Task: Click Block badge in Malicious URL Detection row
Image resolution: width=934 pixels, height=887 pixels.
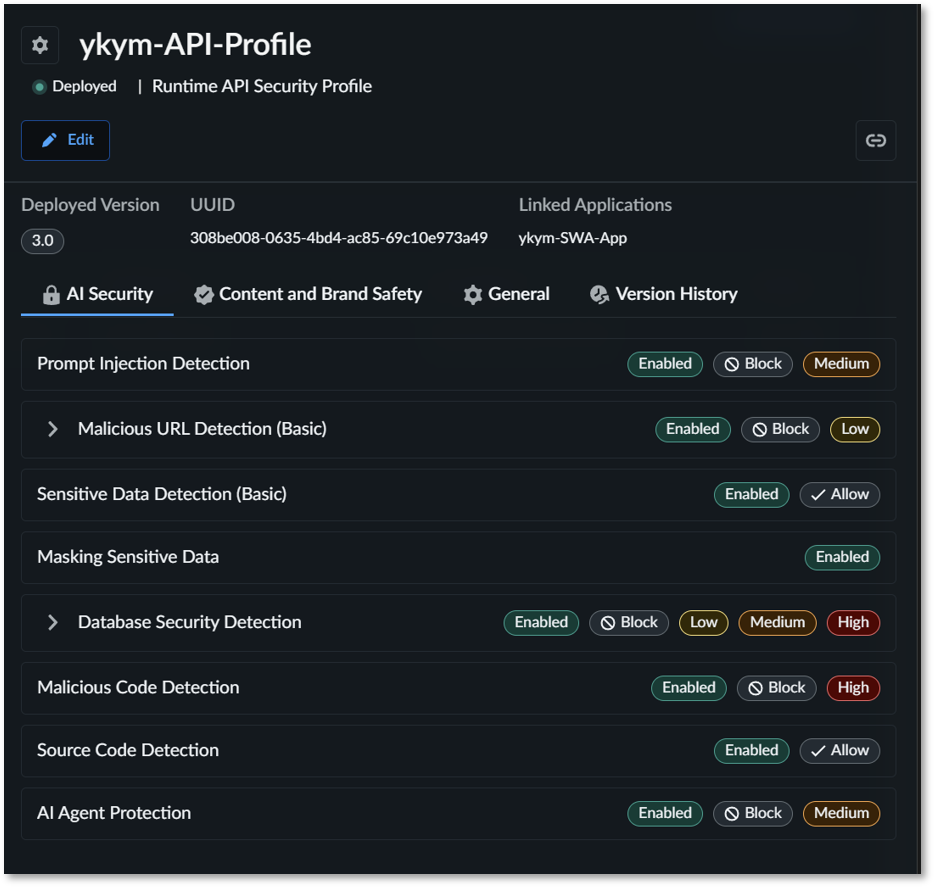Action: tap(780, 430)
